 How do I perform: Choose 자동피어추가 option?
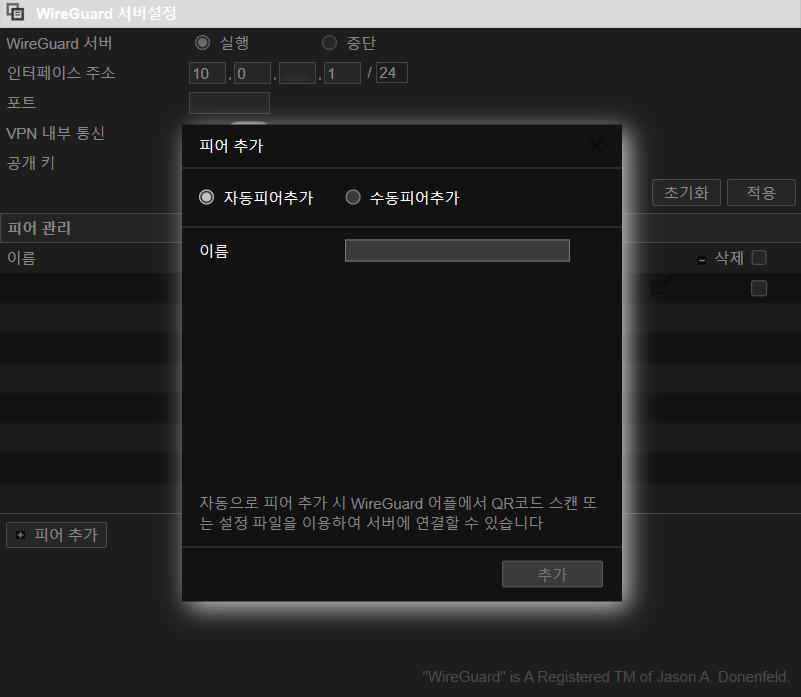coord(207,198)
